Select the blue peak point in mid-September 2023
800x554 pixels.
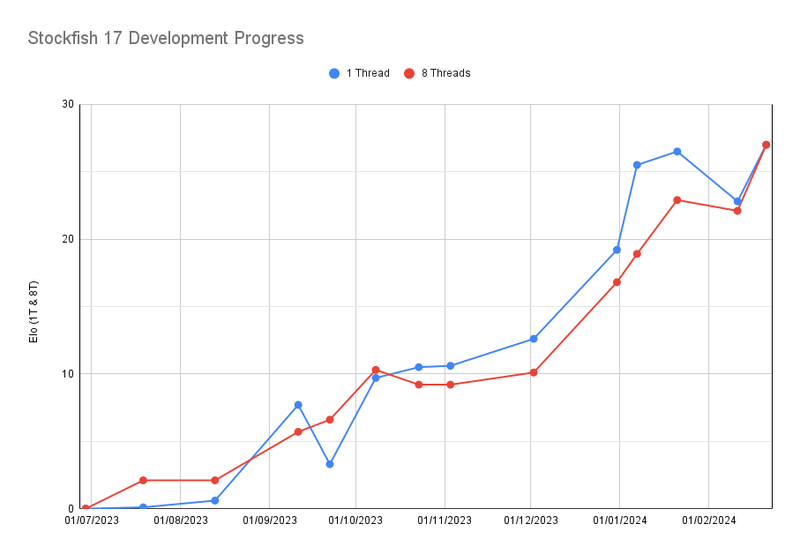coord(298,405)
